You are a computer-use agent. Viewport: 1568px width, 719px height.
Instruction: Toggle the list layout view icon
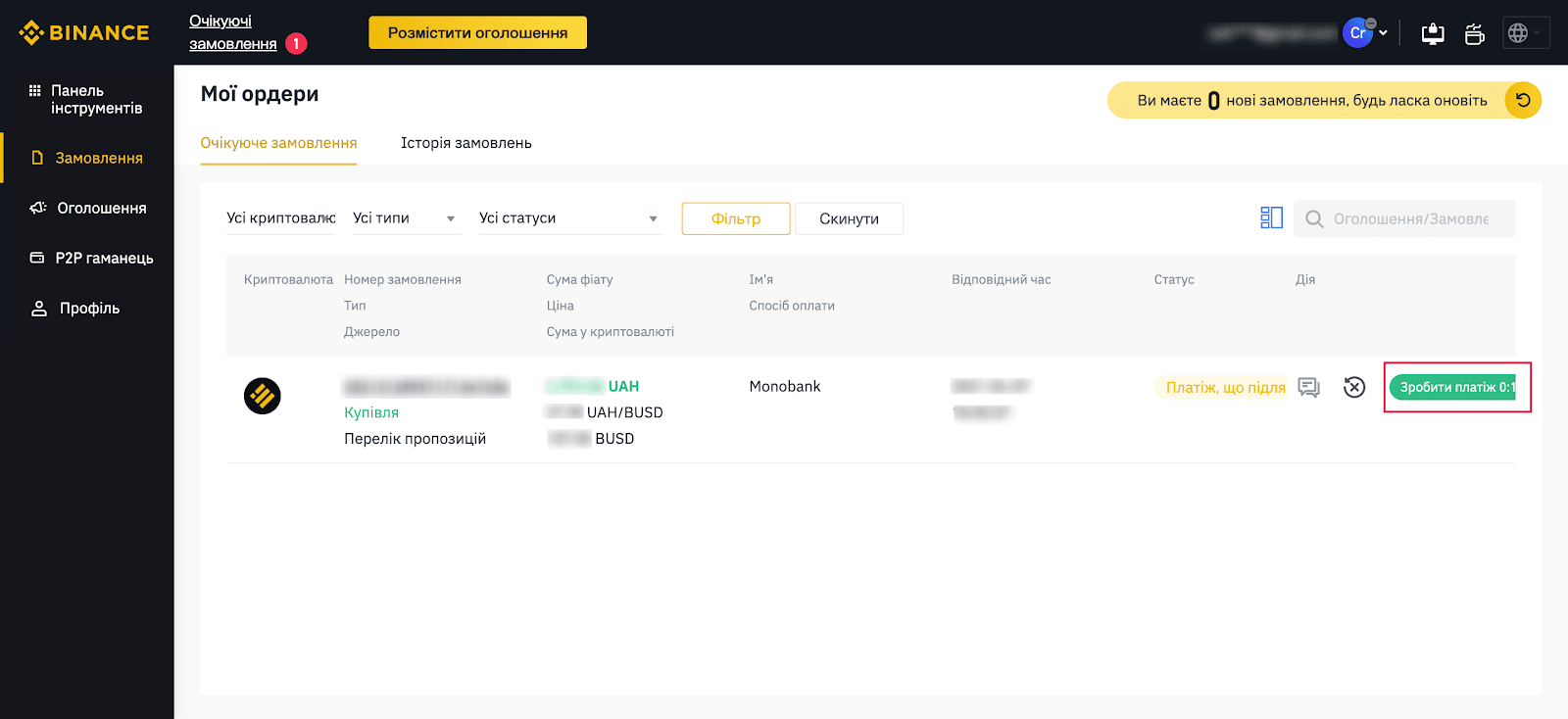pos(1271,217)
